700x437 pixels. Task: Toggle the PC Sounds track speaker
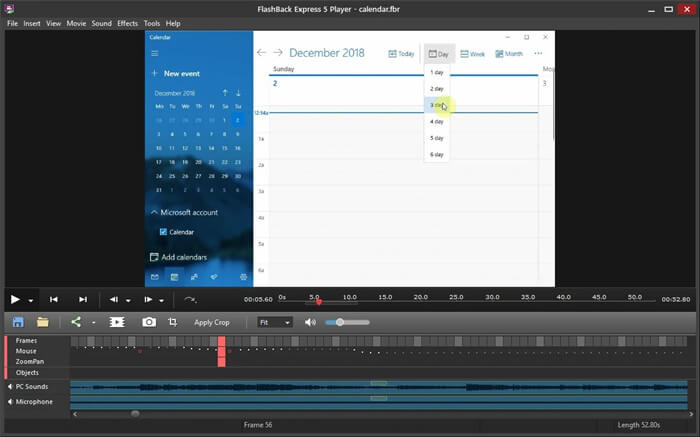click(x=10, y=386)
